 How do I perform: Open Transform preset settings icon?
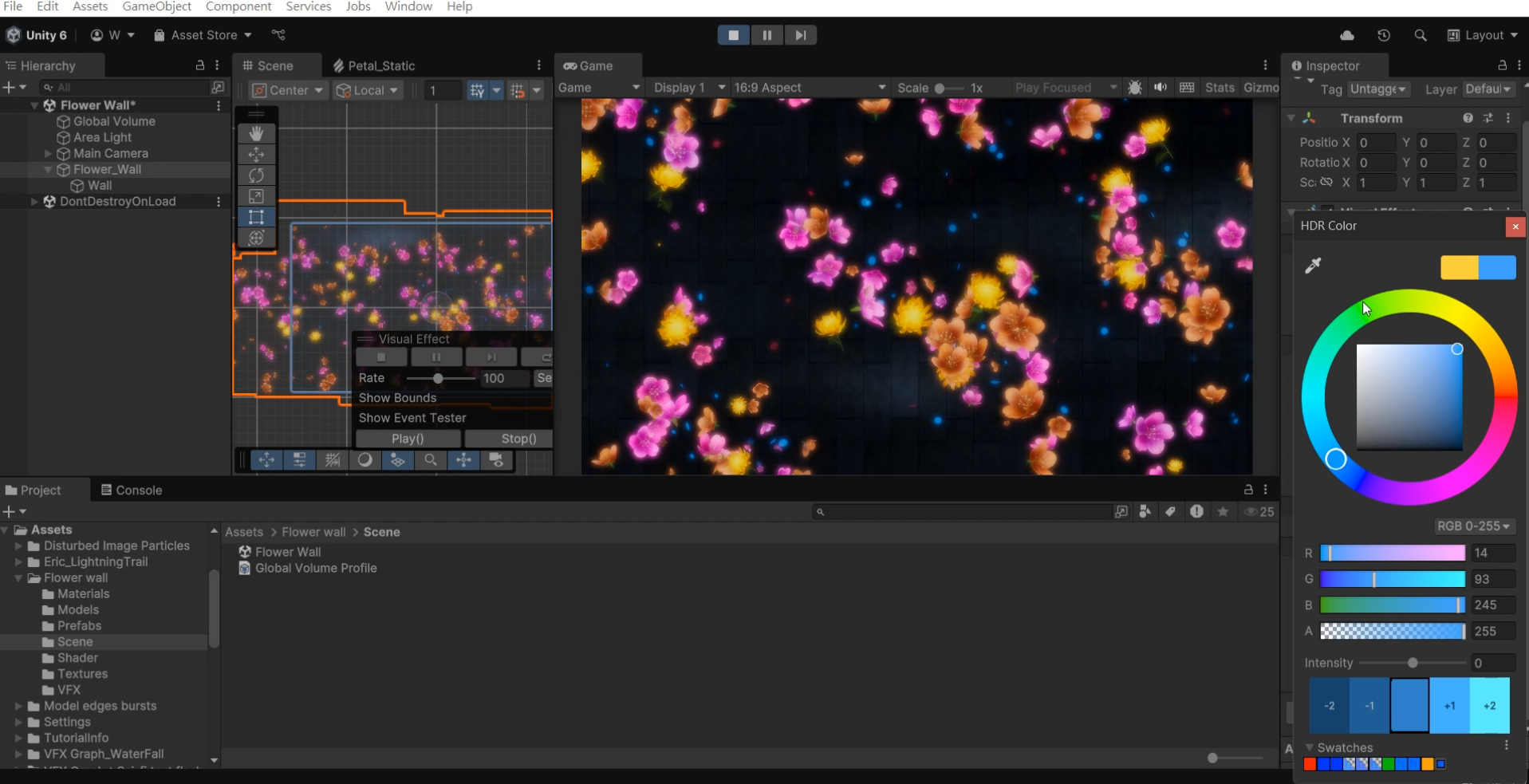pos(1488,118)
